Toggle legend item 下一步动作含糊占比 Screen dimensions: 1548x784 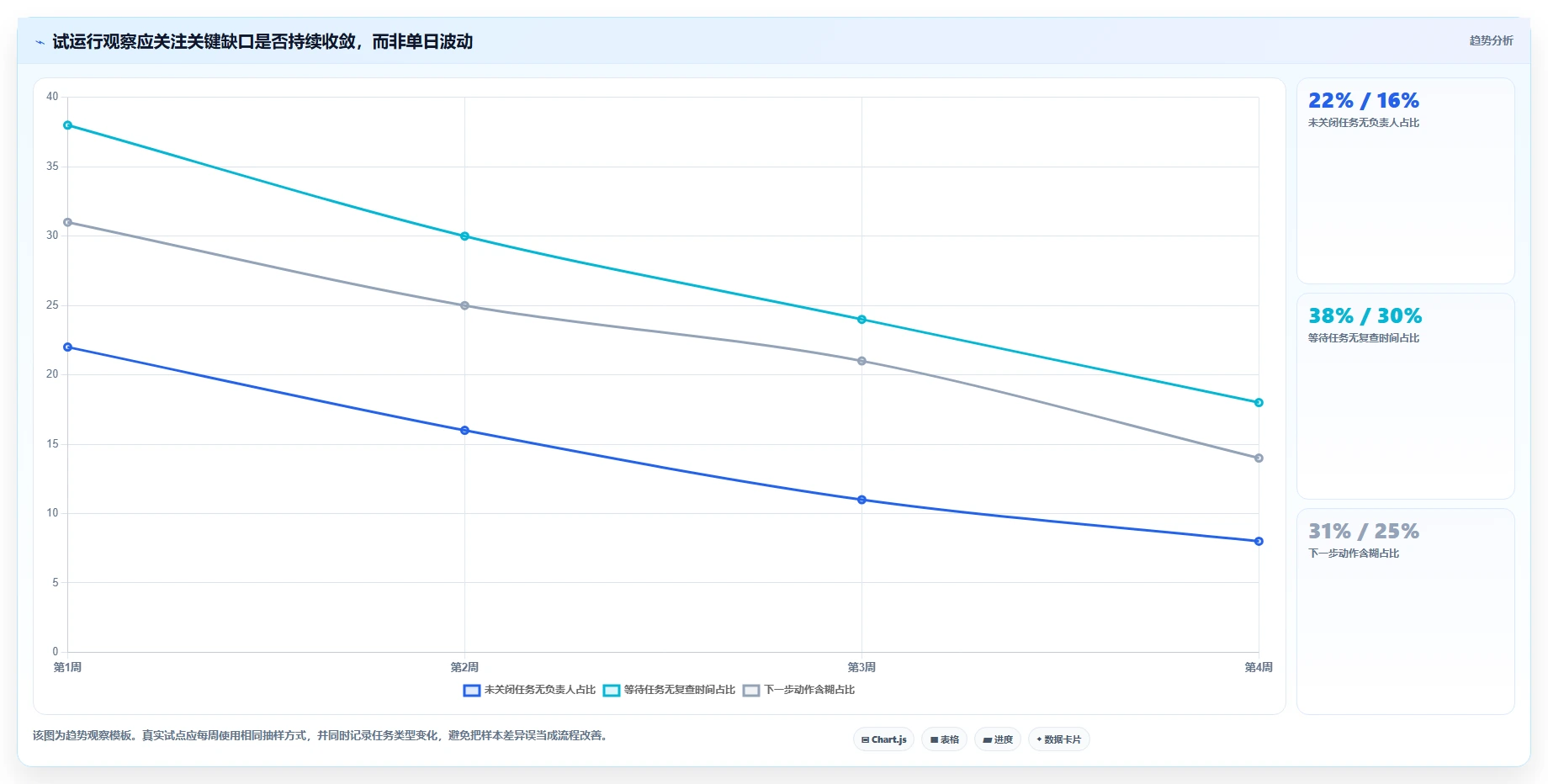(x=798, y=690)
